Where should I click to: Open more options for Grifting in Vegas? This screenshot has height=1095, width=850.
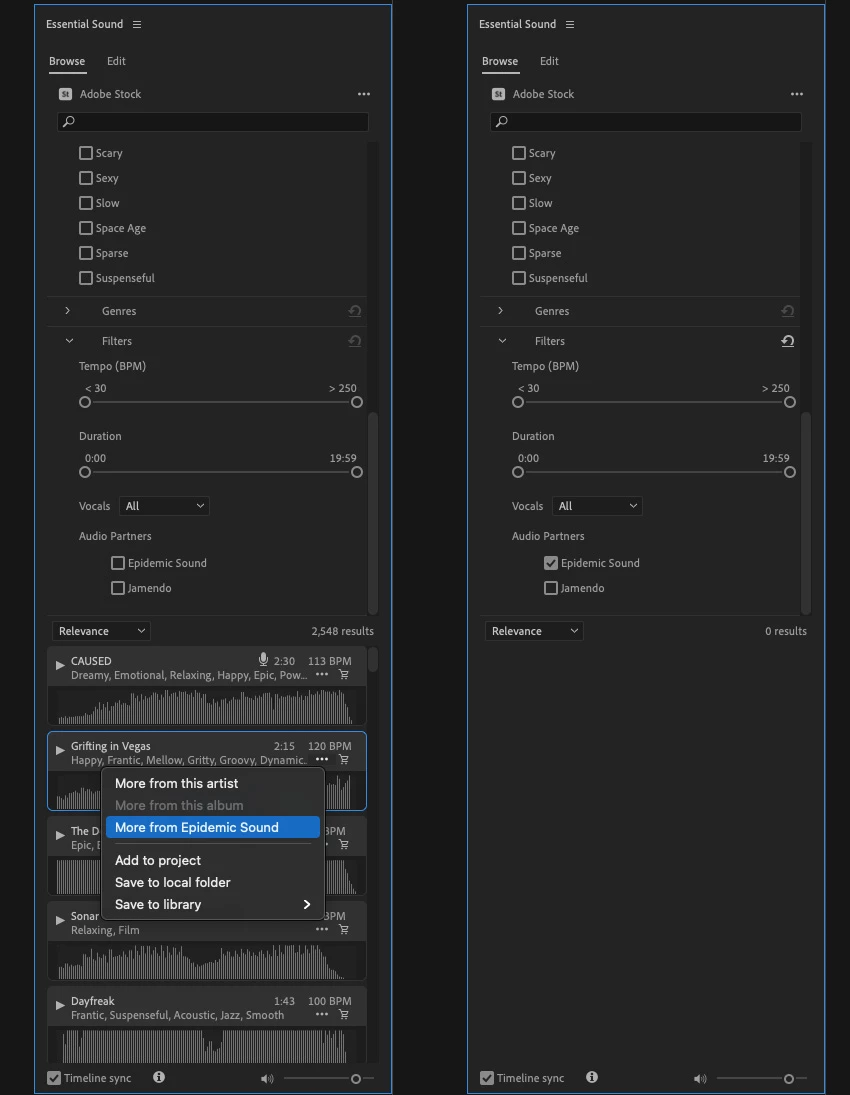coord(322,759)
